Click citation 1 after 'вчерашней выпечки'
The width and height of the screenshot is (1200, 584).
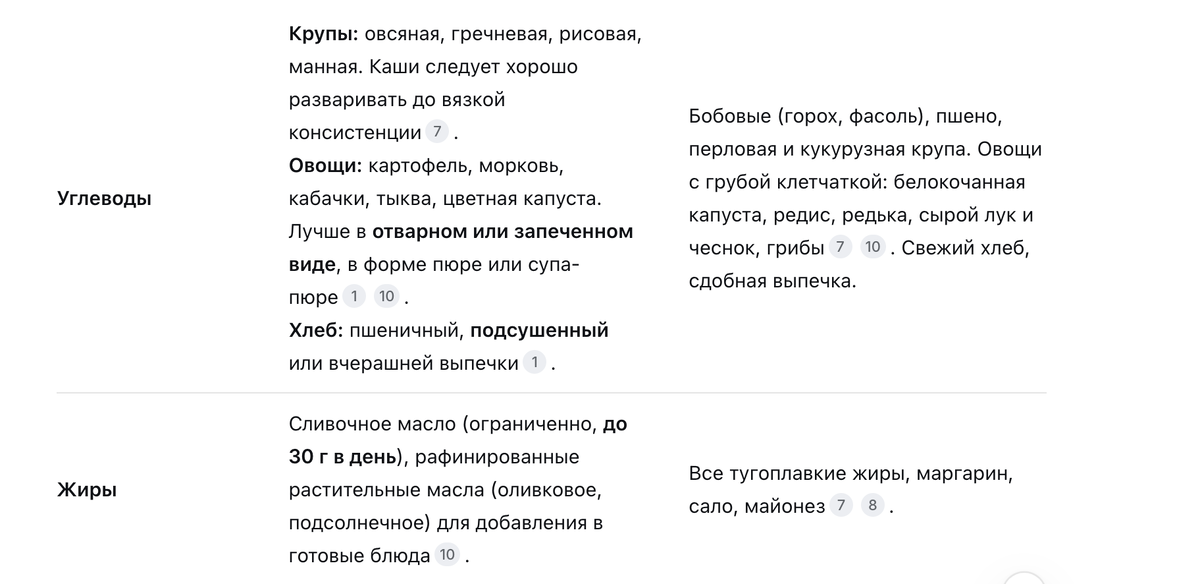535,362
